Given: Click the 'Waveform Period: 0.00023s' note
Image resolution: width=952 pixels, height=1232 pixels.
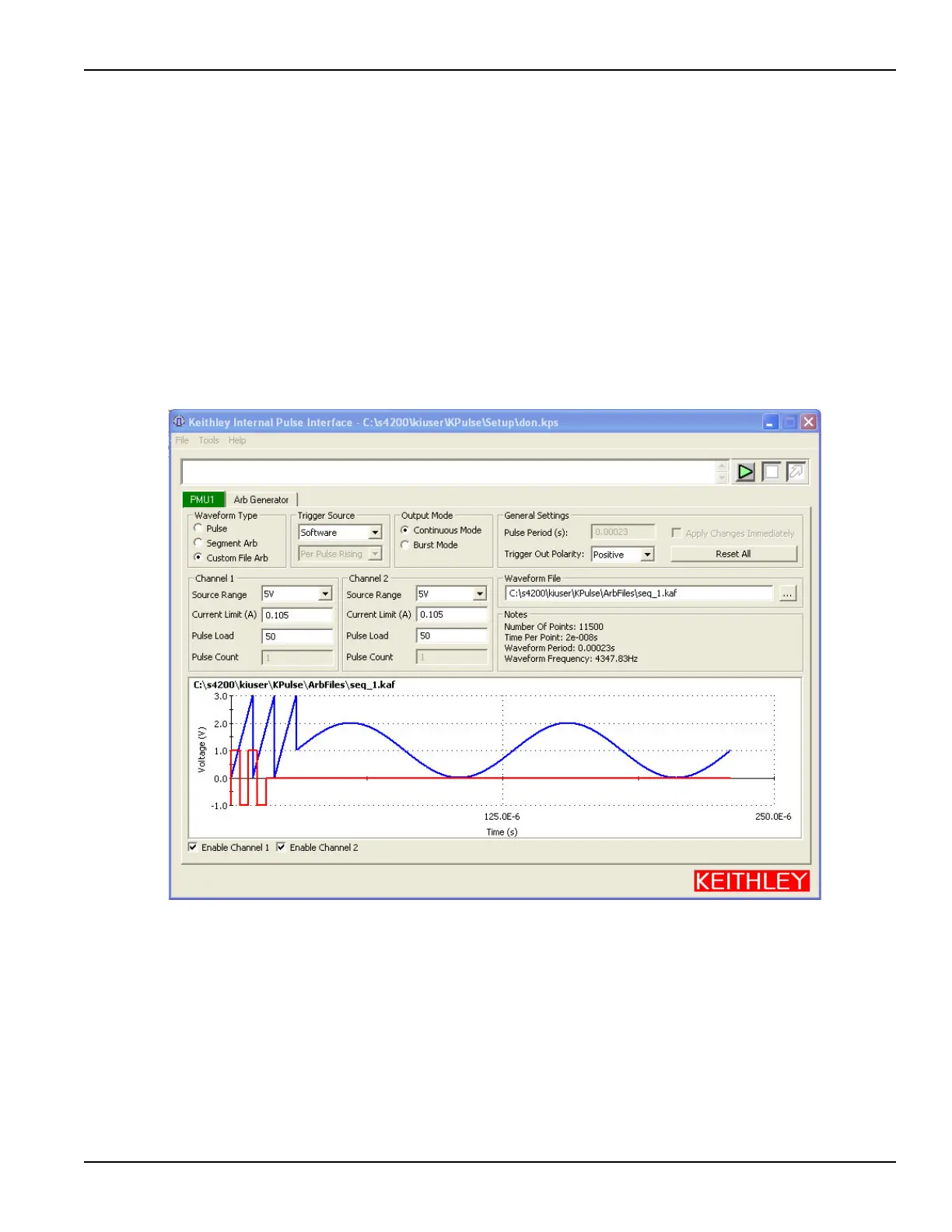Looking at the screenshot, I should pos(559,648).
